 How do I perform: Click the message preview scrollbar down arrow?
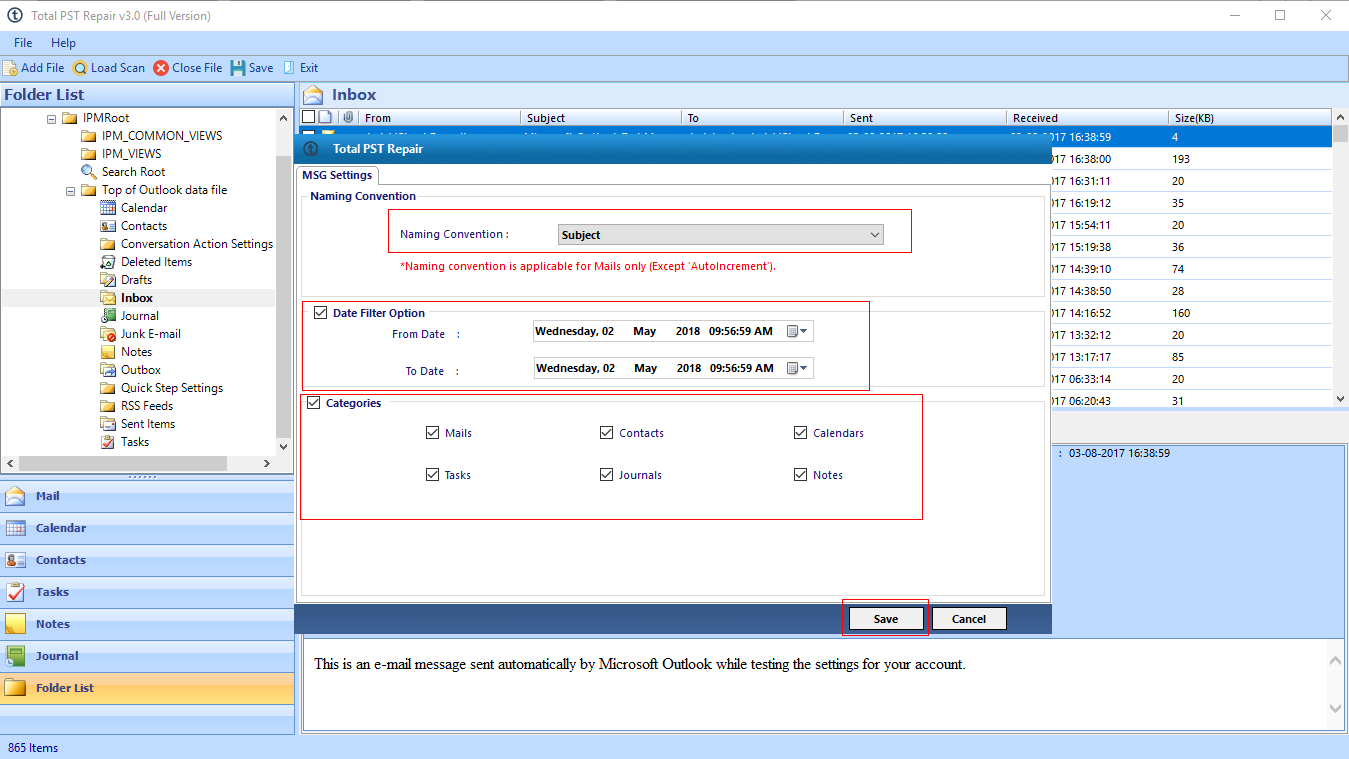[1336, 708]
